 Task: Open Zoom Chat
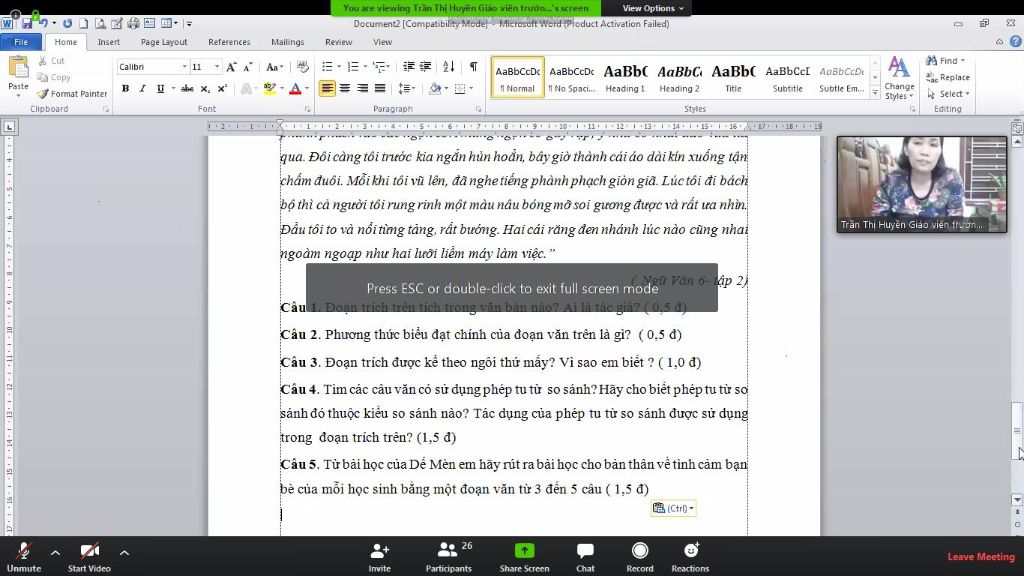click(x=585, y=556)
